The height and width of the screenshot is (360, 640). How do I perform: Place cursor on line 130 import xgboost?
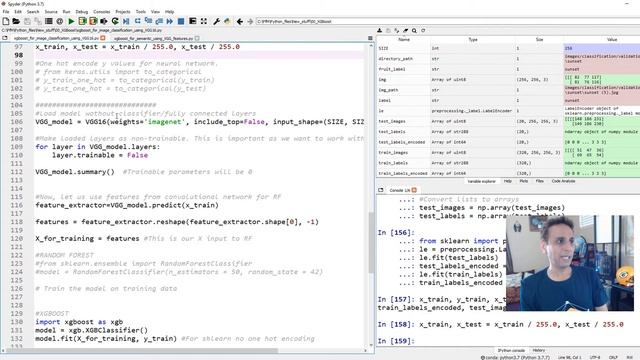(79, 322)
